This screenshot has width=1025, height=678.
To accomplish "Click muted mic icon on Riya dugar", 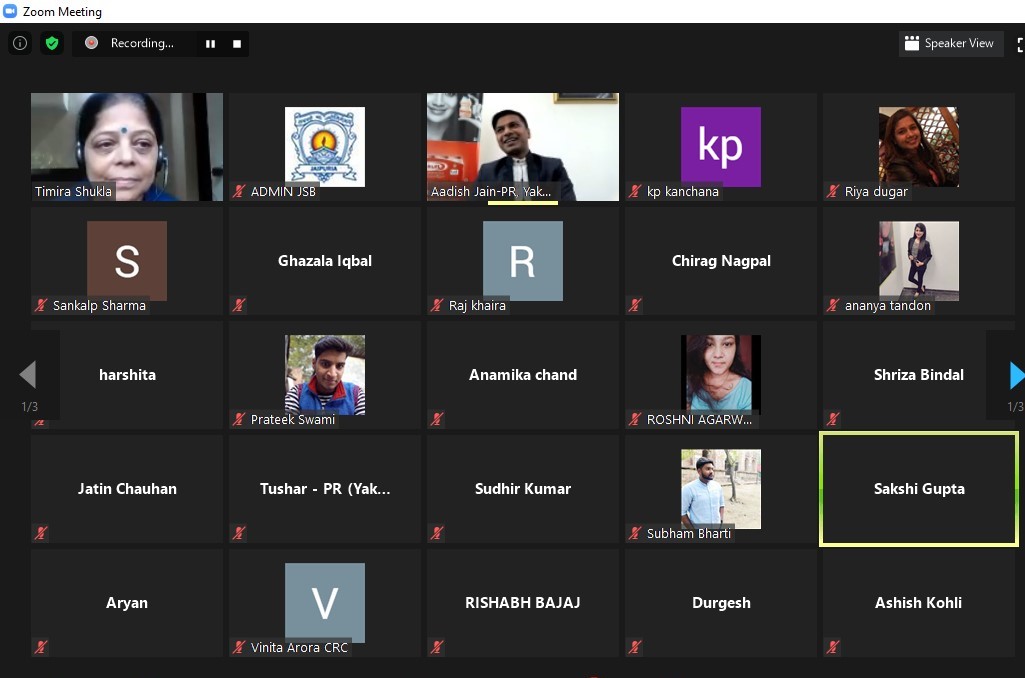I will [833, 191].
